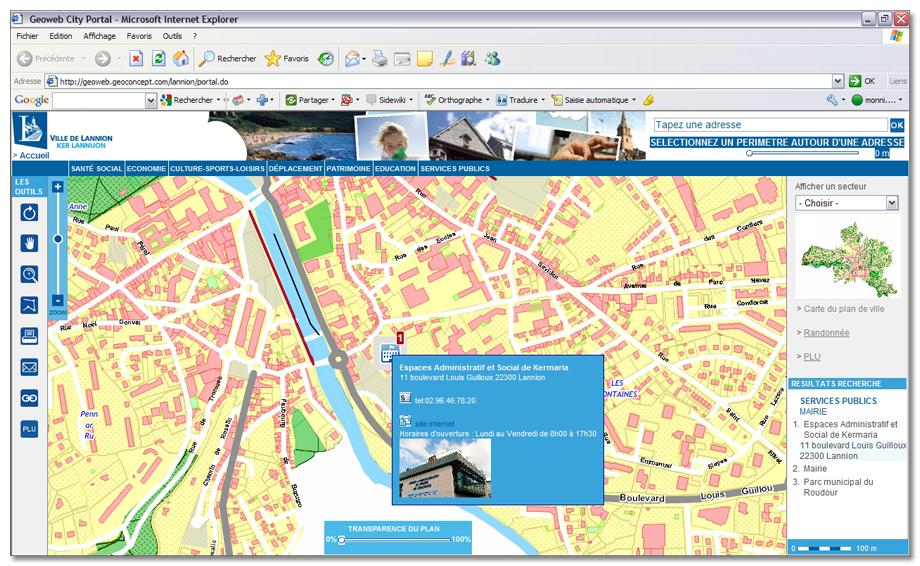920x566 pixels.
Task: Open the 'Choisir' sector dropdown
Action: [847, 203]
